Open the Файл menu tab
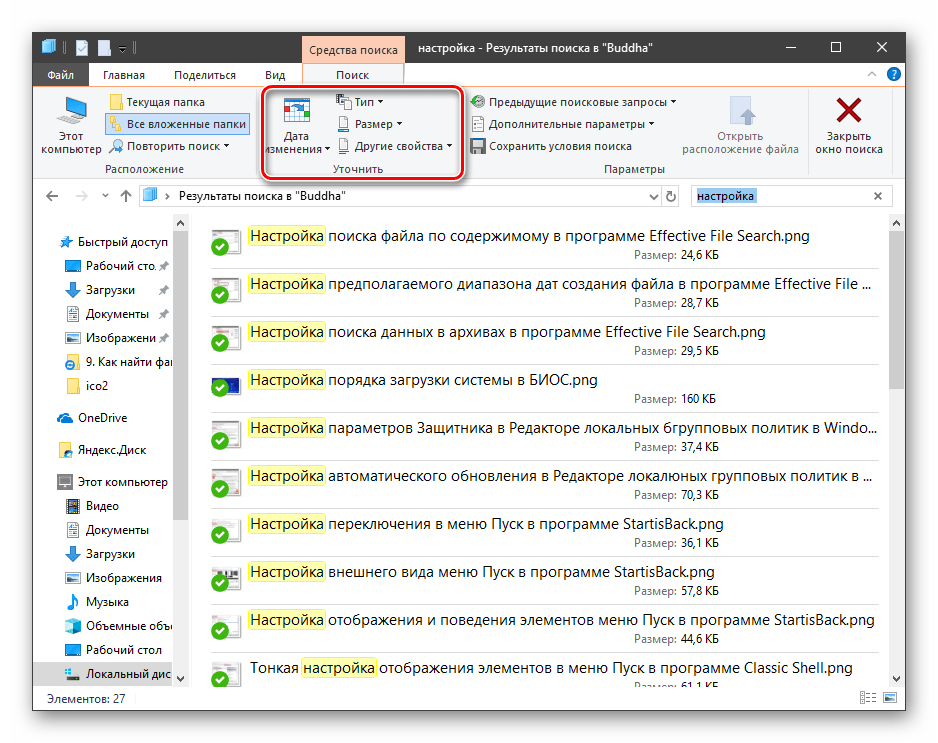938x743 pixels. point(60,75)
